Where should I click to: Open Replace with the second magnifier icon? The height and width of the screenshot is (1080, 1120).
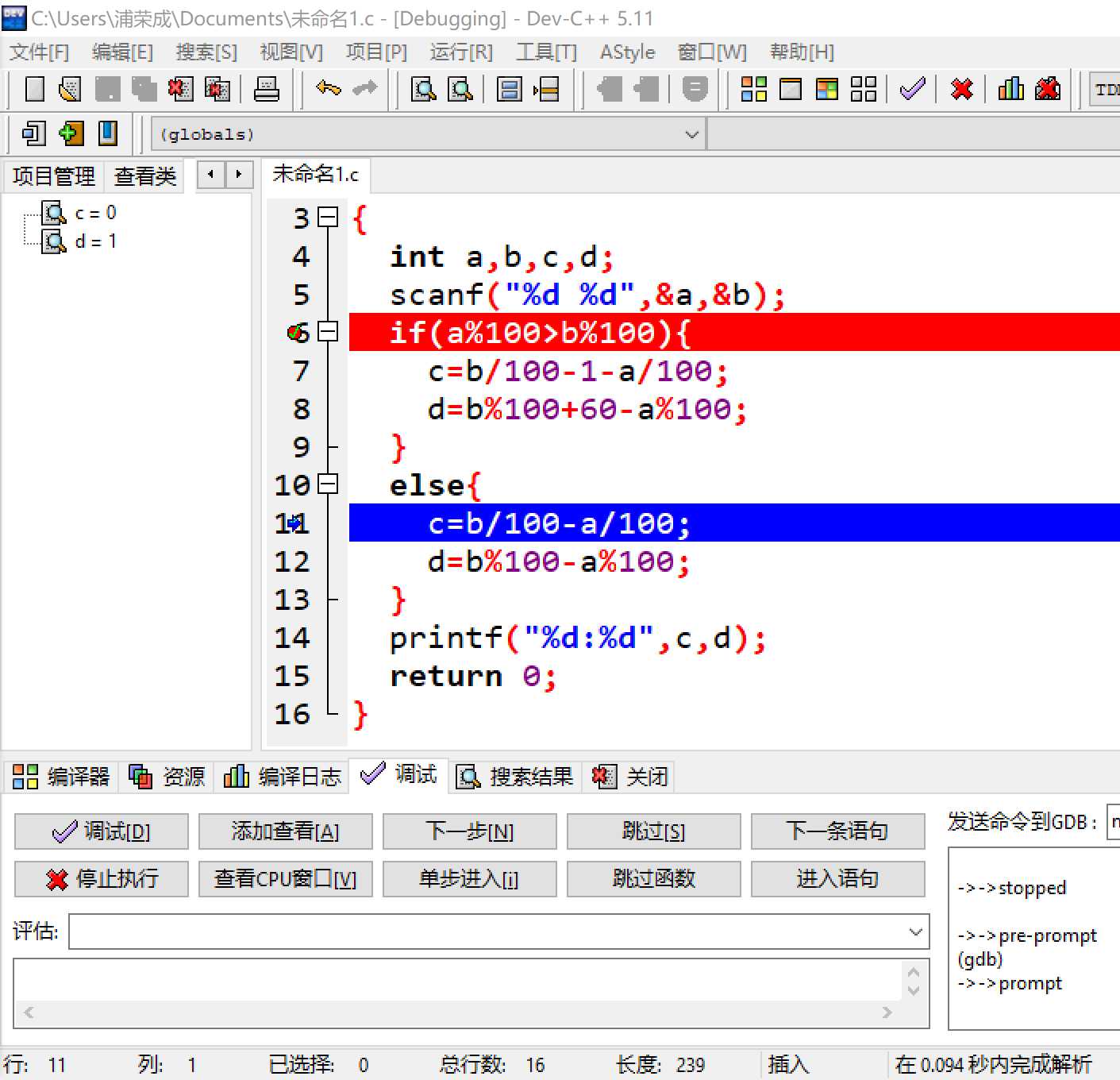pyautogui.click(x=460, y=89)
